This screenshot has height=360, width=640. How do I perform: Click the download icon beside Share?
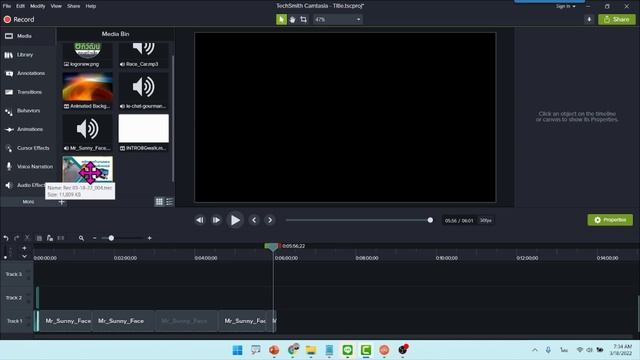589,19
